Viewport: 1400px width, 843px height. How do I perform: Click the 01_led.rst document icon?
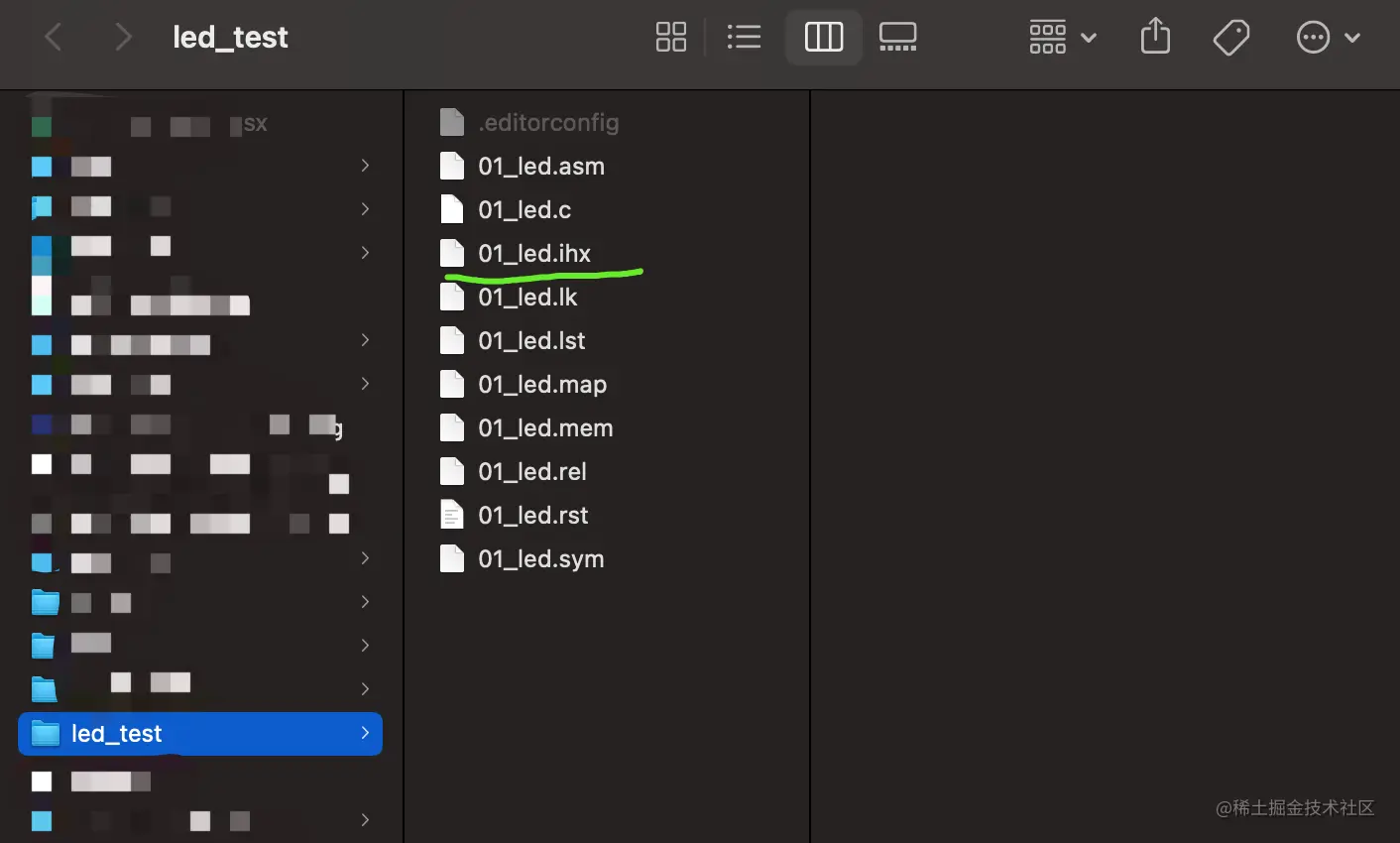[452, 516]
